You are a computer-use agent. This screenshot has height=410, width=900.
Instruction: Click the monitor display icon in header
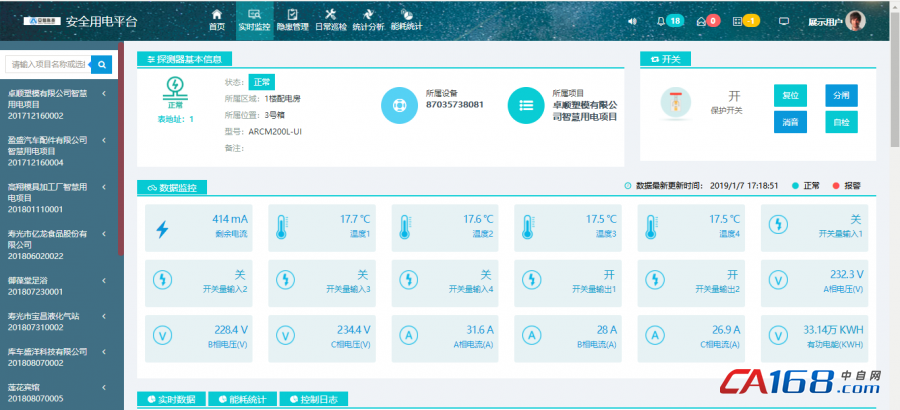coord(783,21)
